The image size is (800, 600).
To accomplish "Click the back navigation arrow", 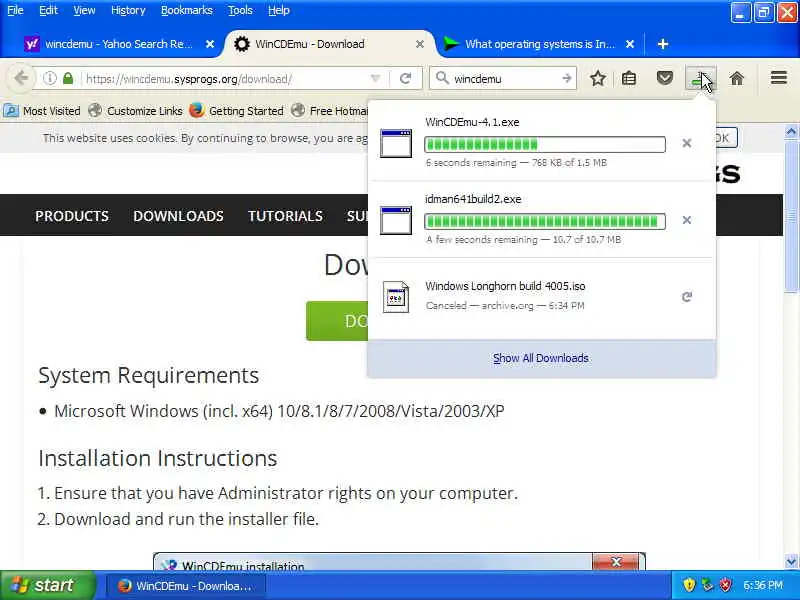I will (x=20, y=79).
